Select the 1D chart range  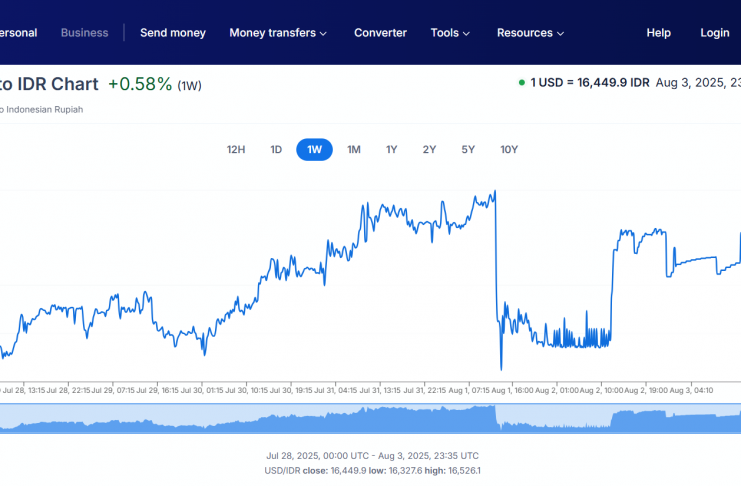[x=276, y=150]
